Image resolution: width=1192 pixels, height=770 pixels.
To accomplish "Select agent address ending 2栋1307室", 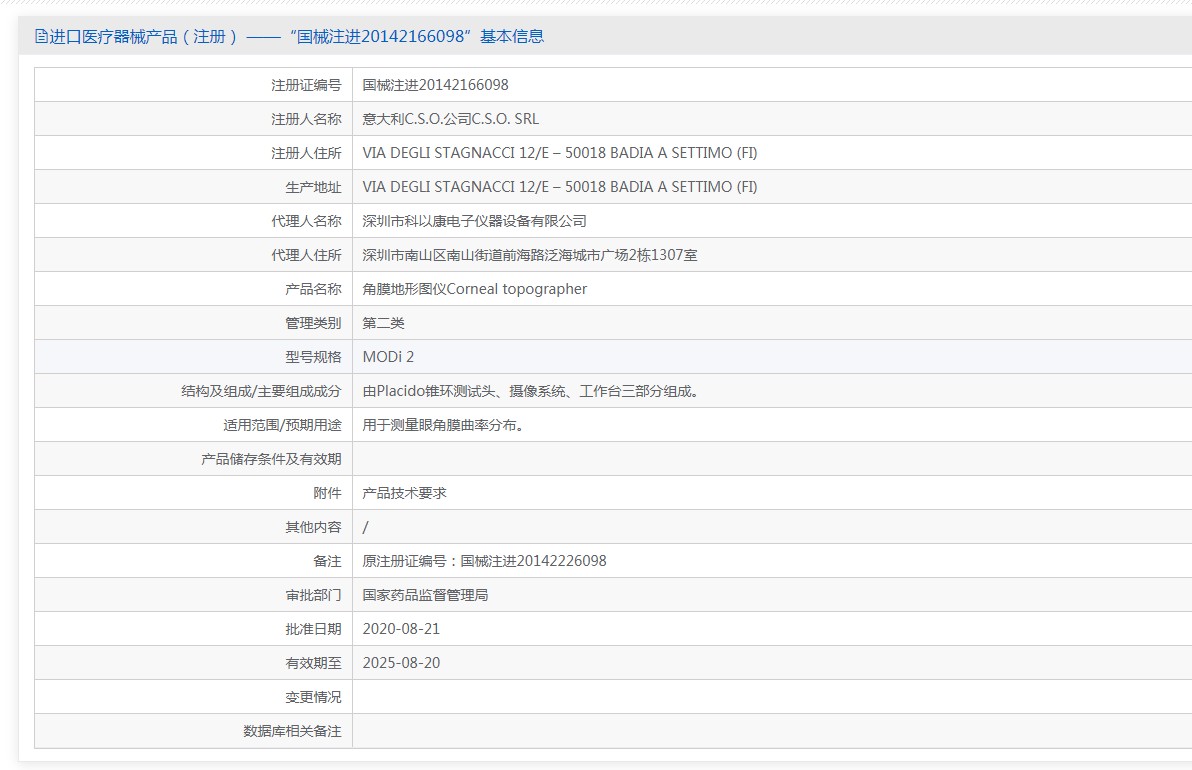I will [530, 255].
